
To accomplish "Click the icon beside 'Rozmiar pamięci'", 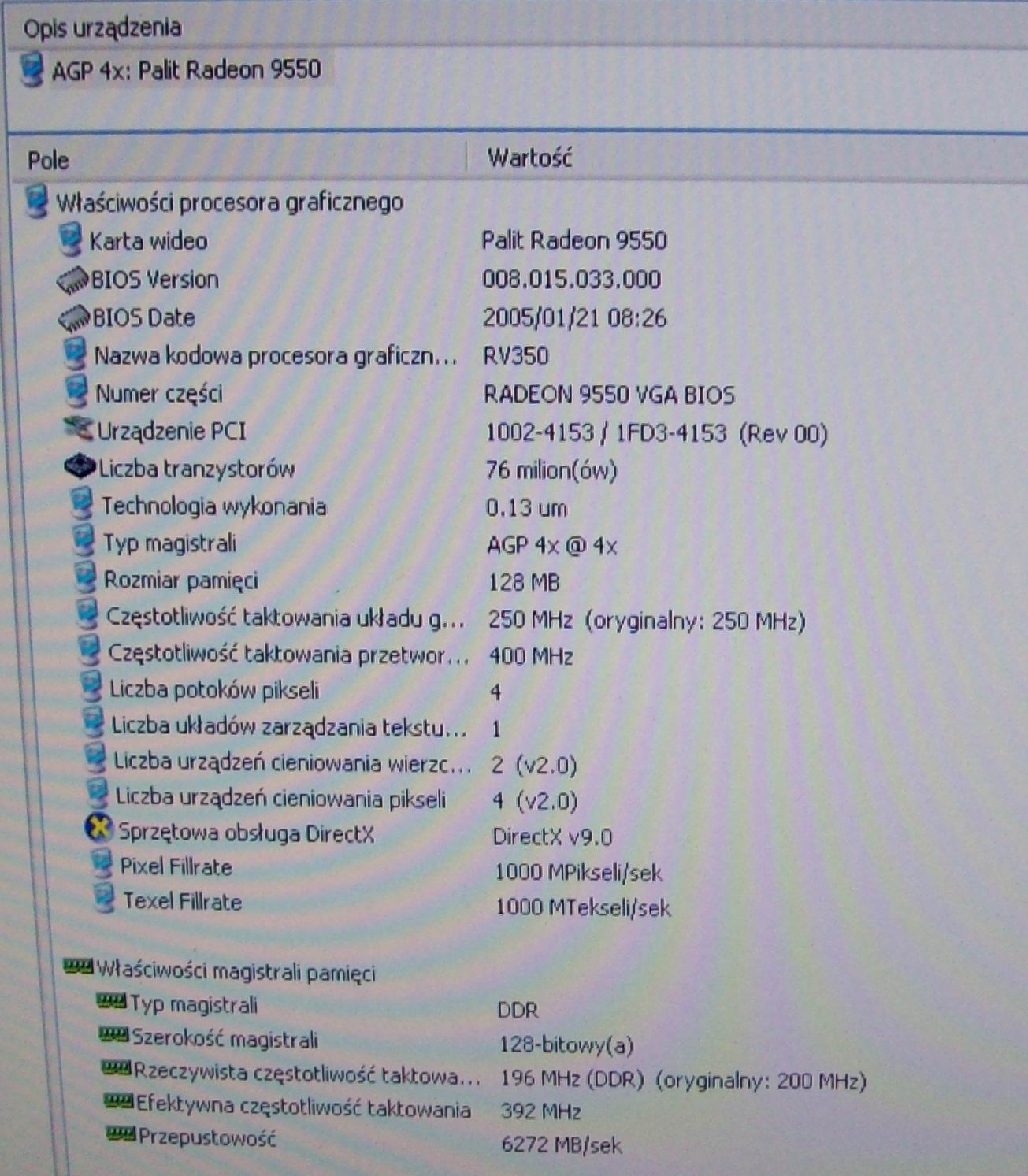I will coord(85,578).
